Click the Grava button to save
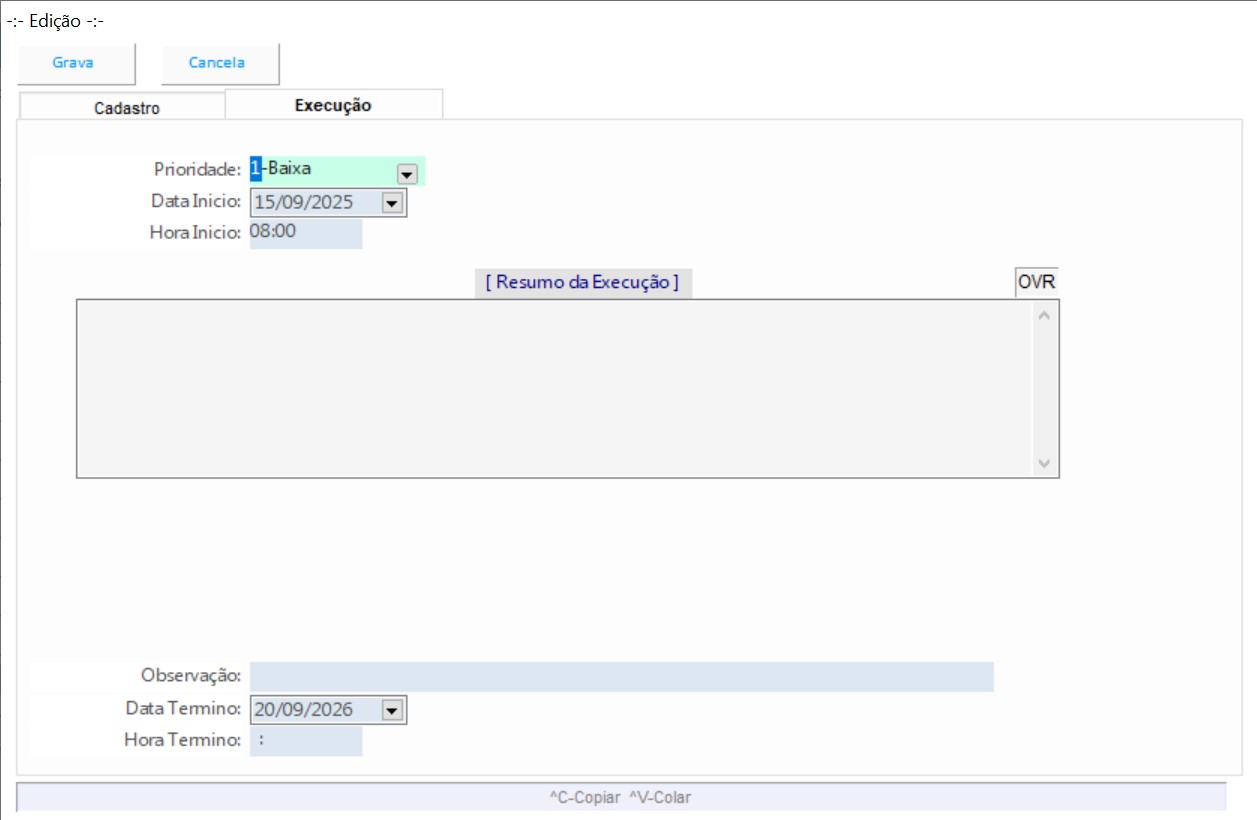1257x820 pixels. pos(74,63)
